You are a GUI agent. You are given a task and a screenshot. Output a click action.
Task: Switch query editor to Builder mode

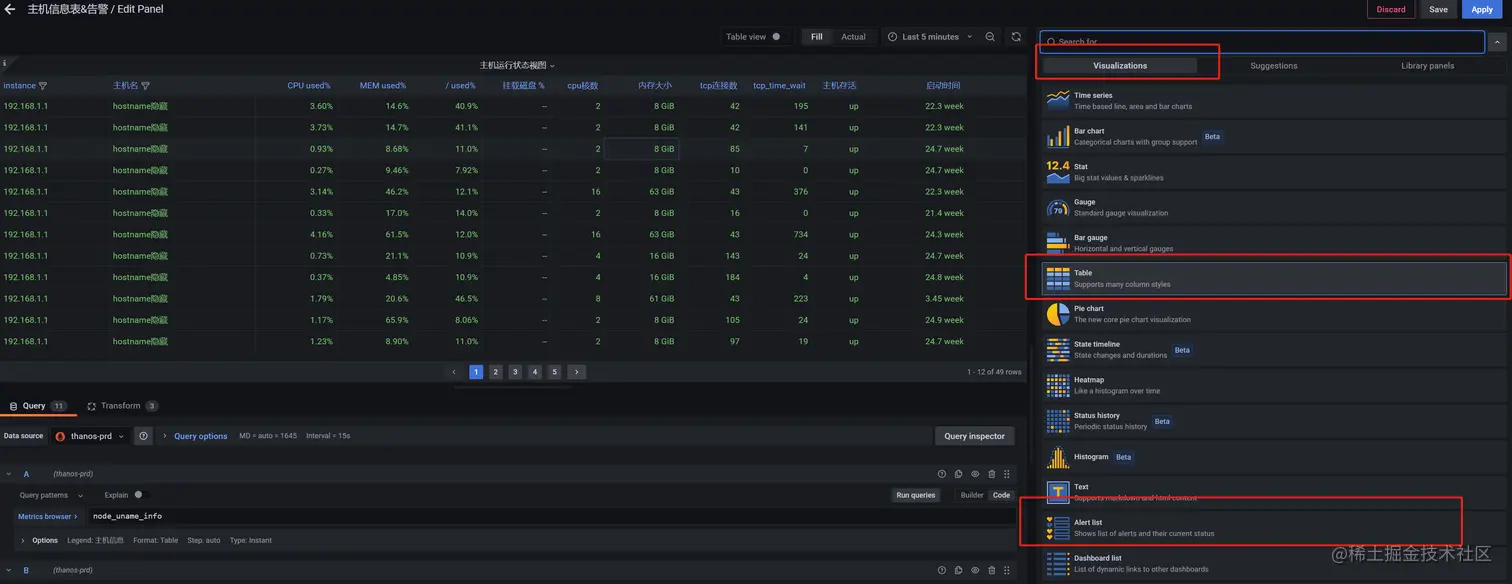(972, 495)
